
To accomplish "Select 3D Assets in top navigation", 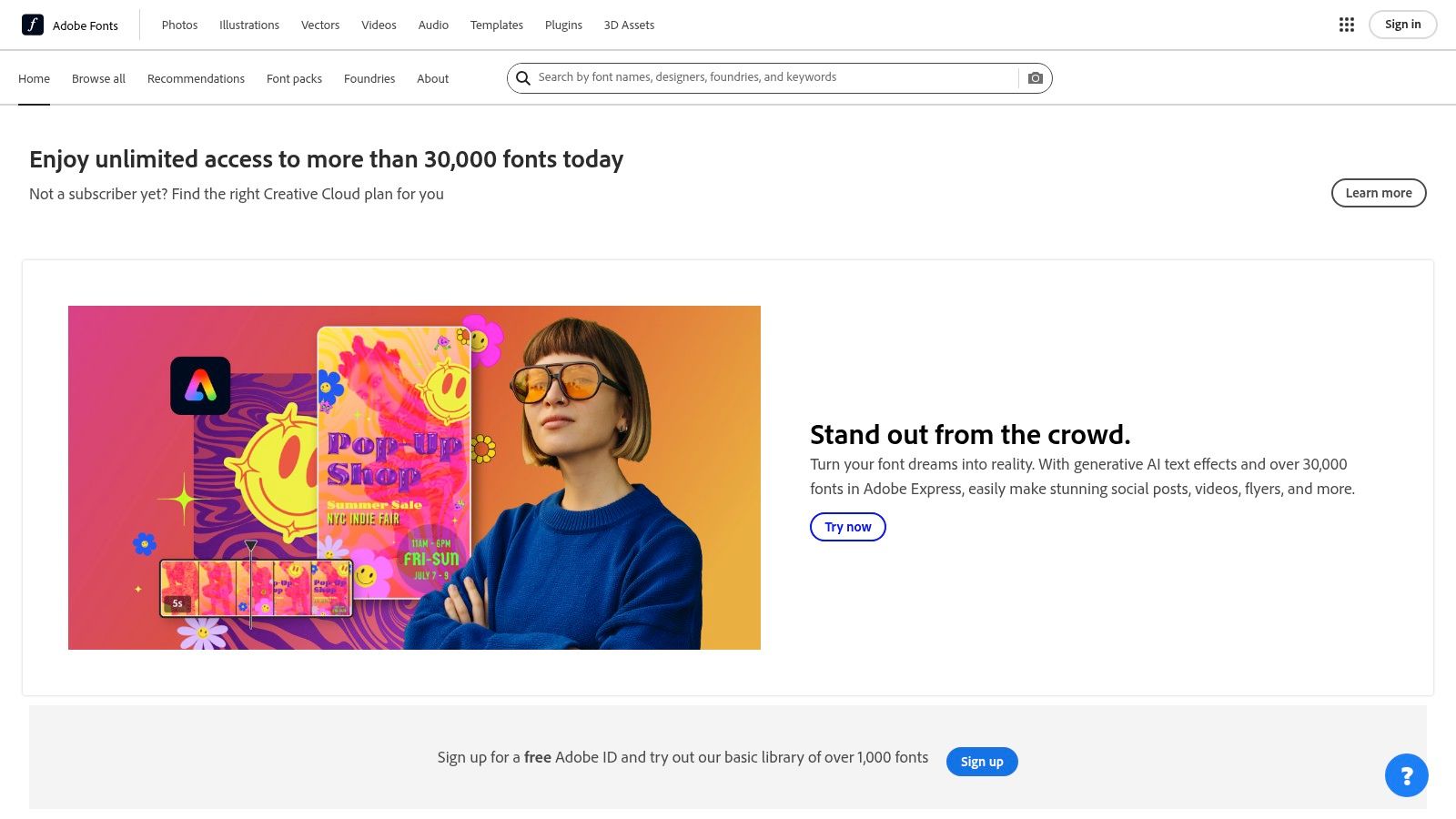I will (629, 25).
